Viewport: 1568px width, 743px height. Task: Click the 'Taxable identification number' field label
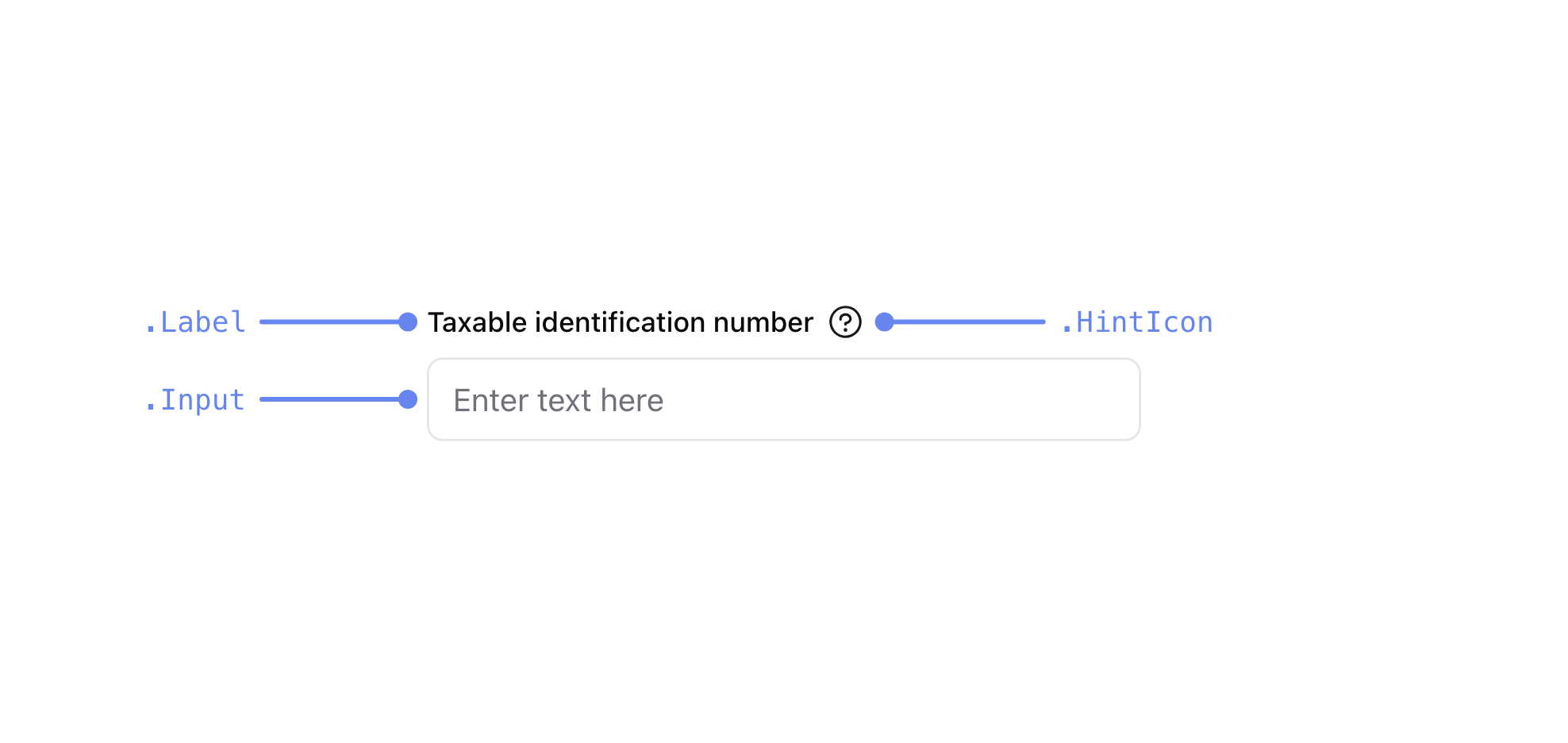click(x=620, y=322)
